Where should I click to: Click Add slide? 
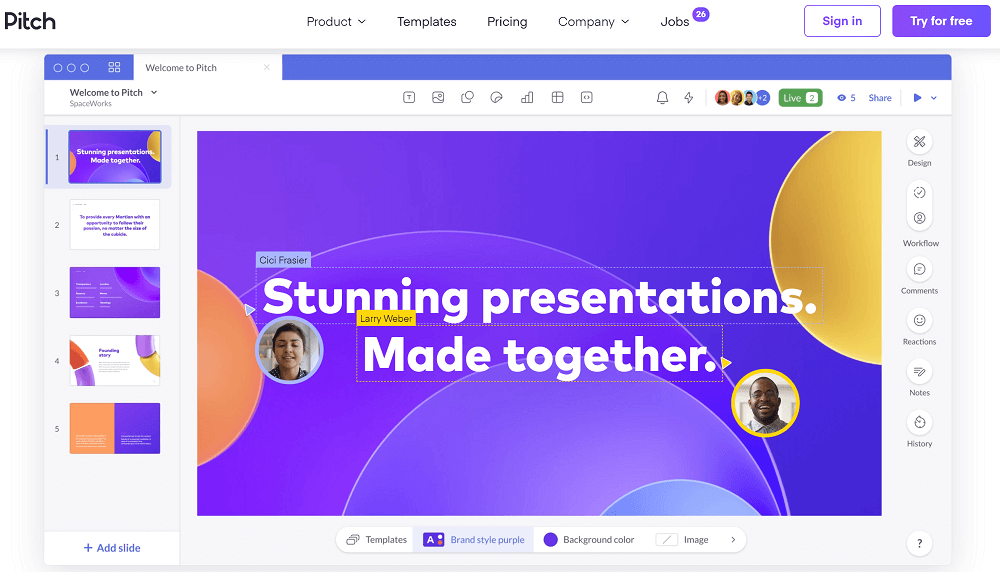tap(112, 548)
